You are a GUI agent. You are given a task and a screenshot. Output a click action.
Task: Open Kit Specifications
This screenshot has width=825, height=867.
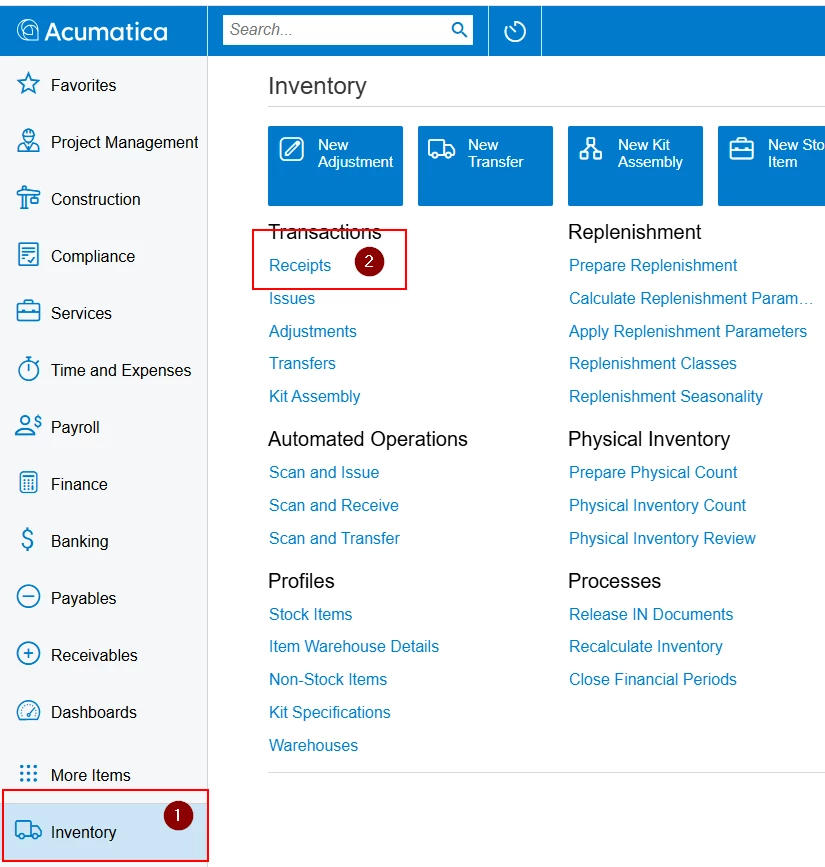pyautogui.click(x=330, y=712)
